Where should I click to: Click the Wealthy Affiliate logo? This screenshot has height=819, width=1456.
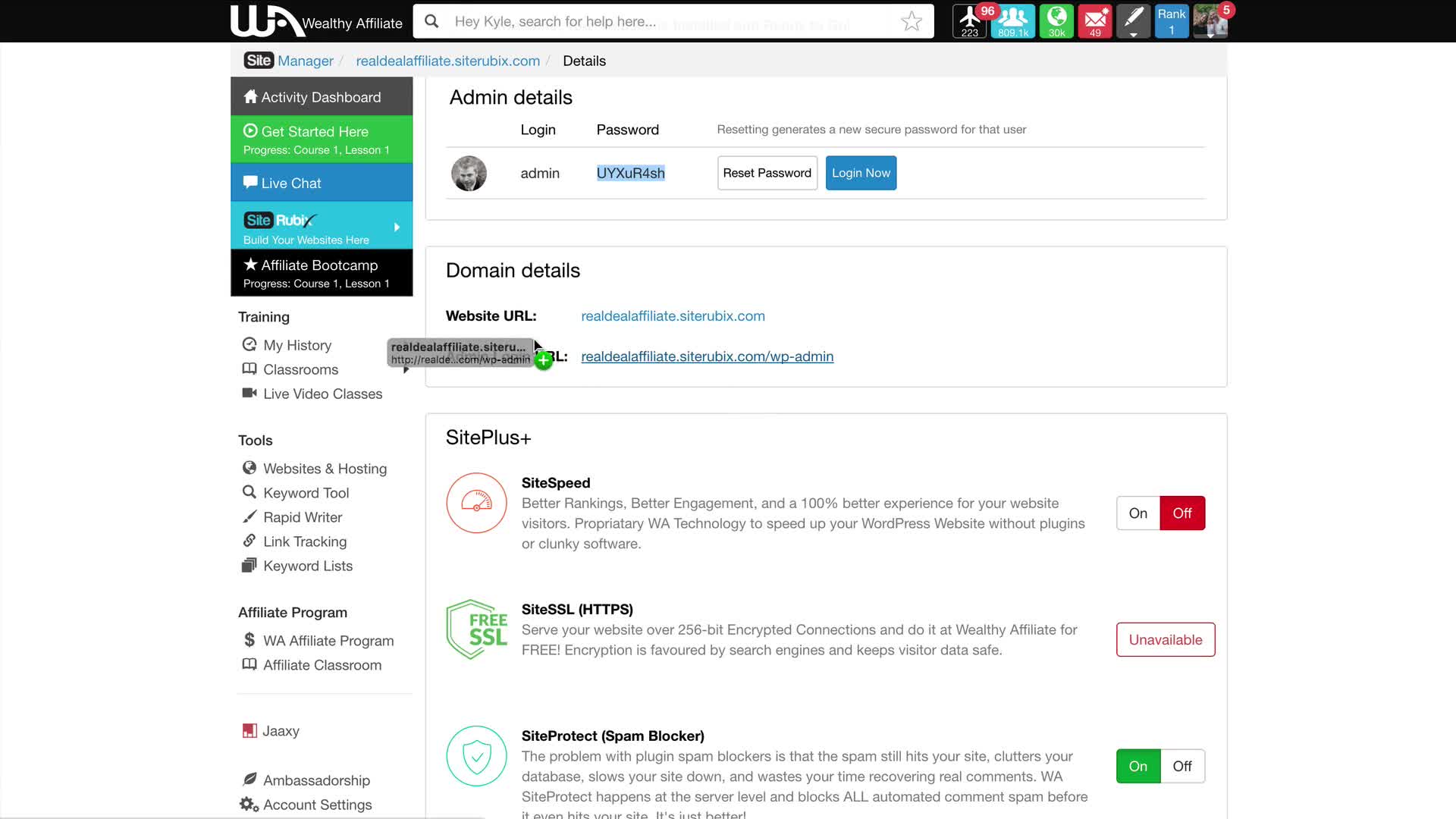[316, 21]
